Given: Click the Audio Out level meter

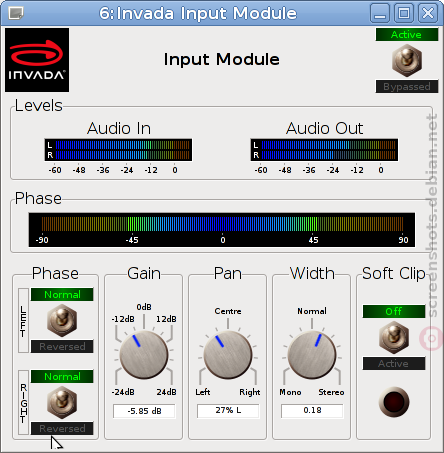Looking at the screenshot, I should pos(324,150).
